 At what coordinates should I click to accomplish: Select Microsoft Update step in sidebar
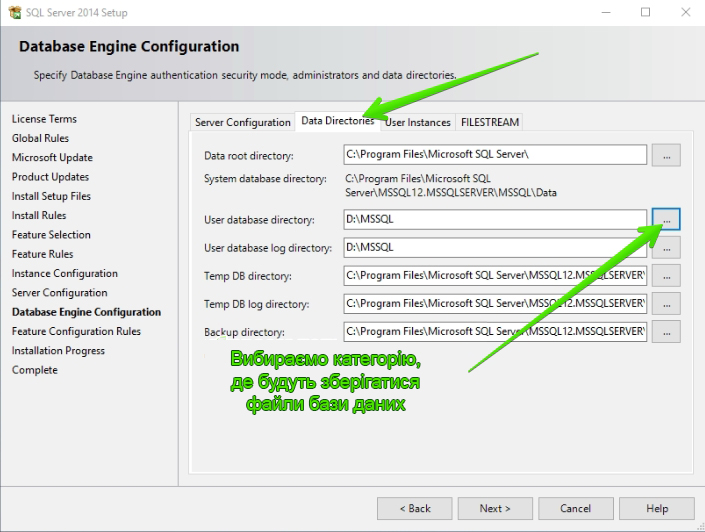click(x=52, y=158)
